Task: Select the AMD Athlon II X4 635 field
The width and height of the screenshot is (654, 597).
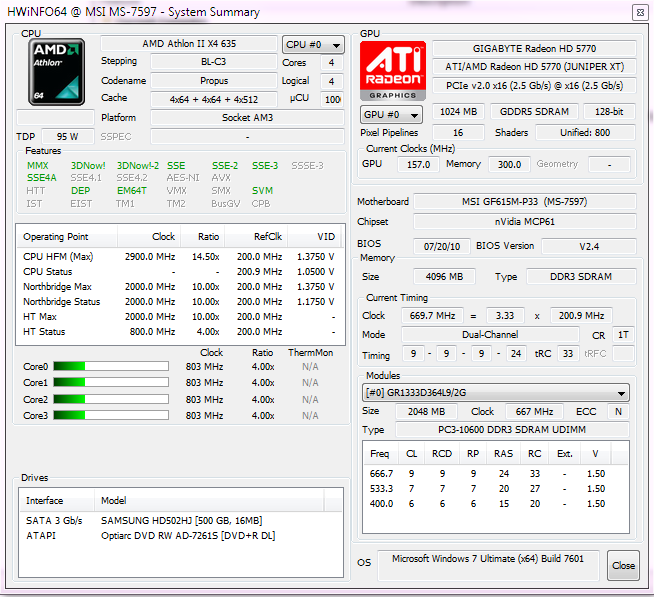Action: point(189,44)
